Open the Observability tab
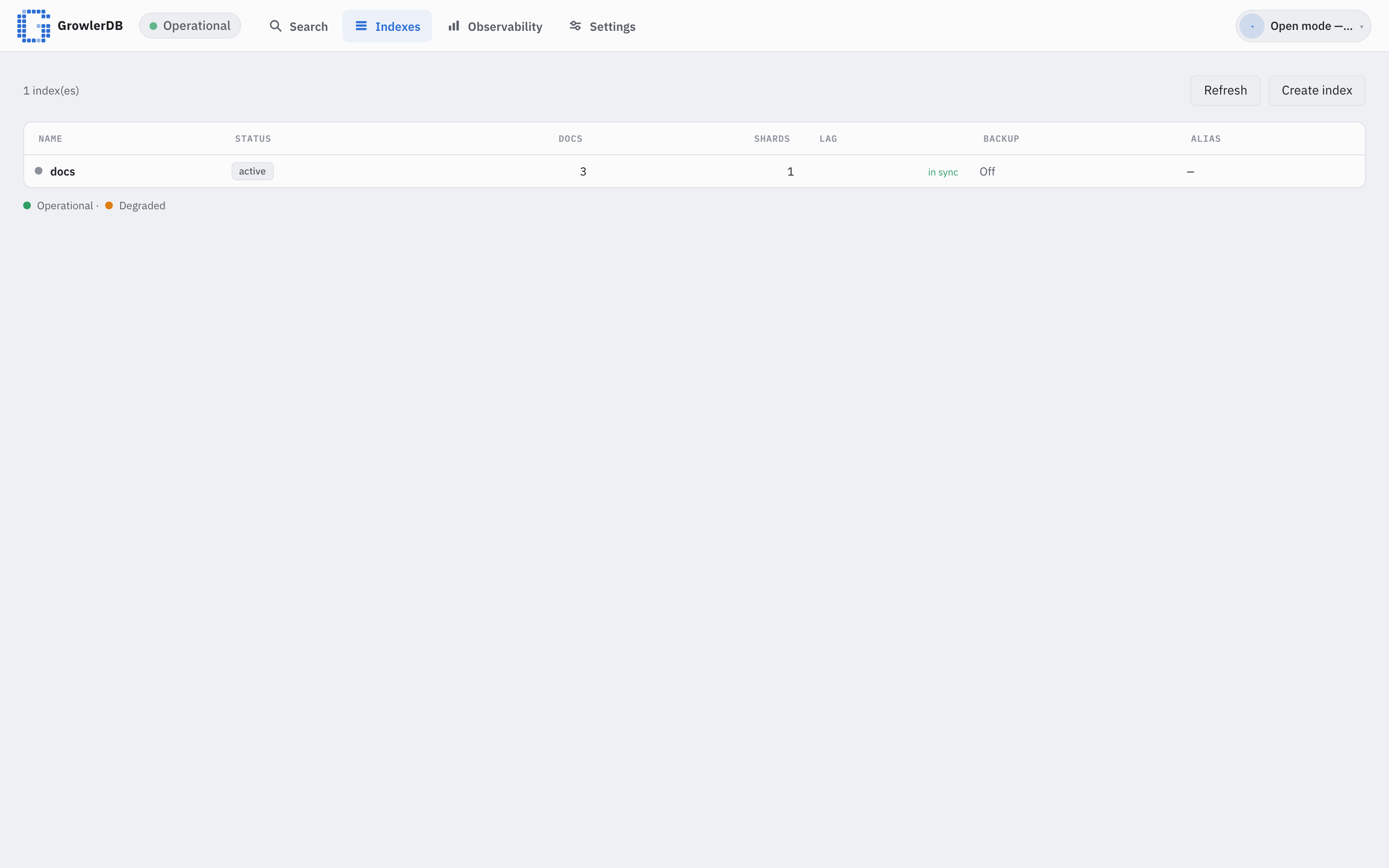The image size is (1389, 868). point(495,27)
